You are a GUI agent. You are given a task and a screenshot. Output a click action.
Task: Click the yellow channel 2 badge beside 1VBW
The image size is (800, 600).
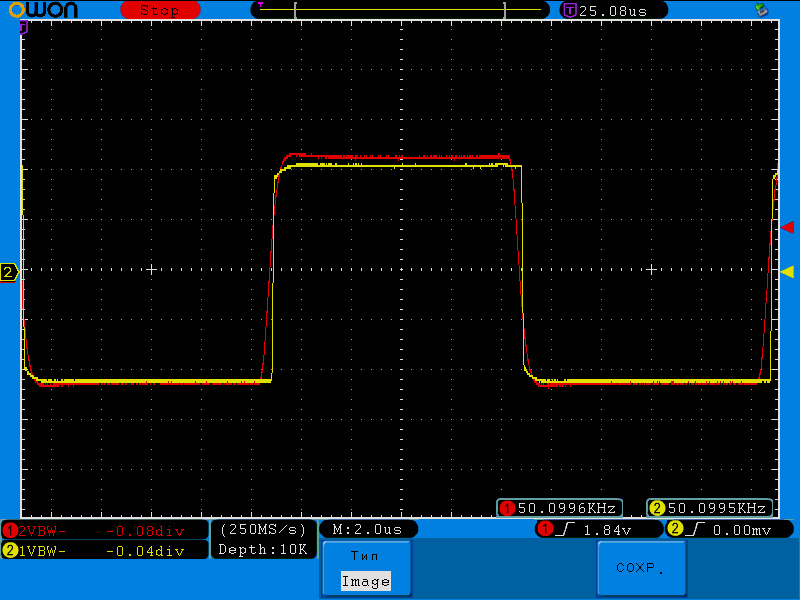pos(10,551)
